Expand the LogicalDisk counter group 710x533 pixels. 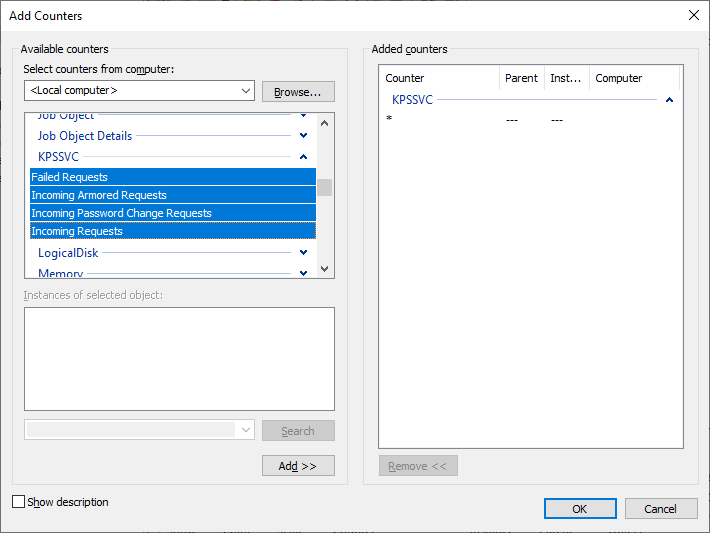303,253
